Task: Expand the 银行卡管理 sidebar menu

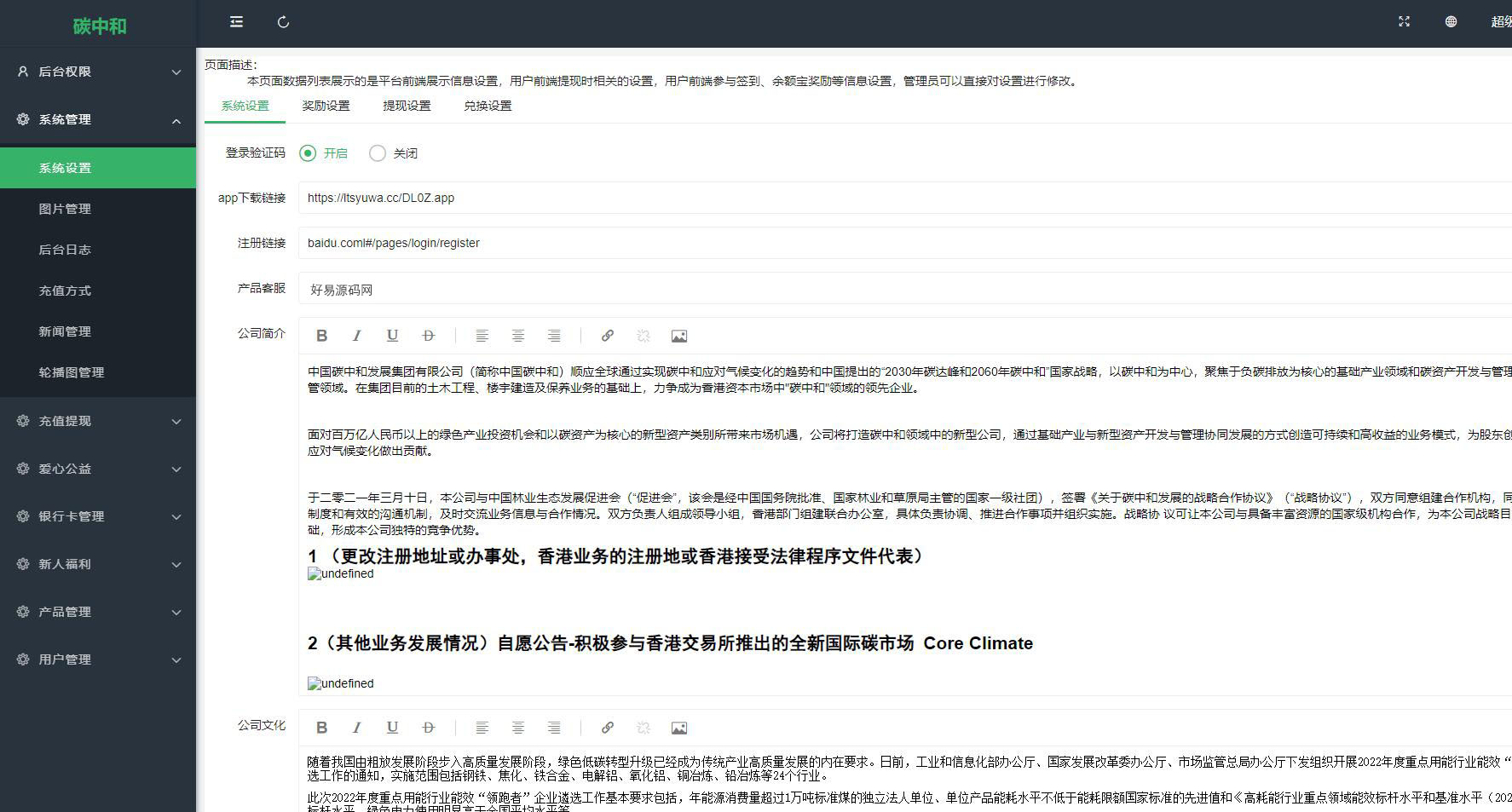Action: click(98, 516)
